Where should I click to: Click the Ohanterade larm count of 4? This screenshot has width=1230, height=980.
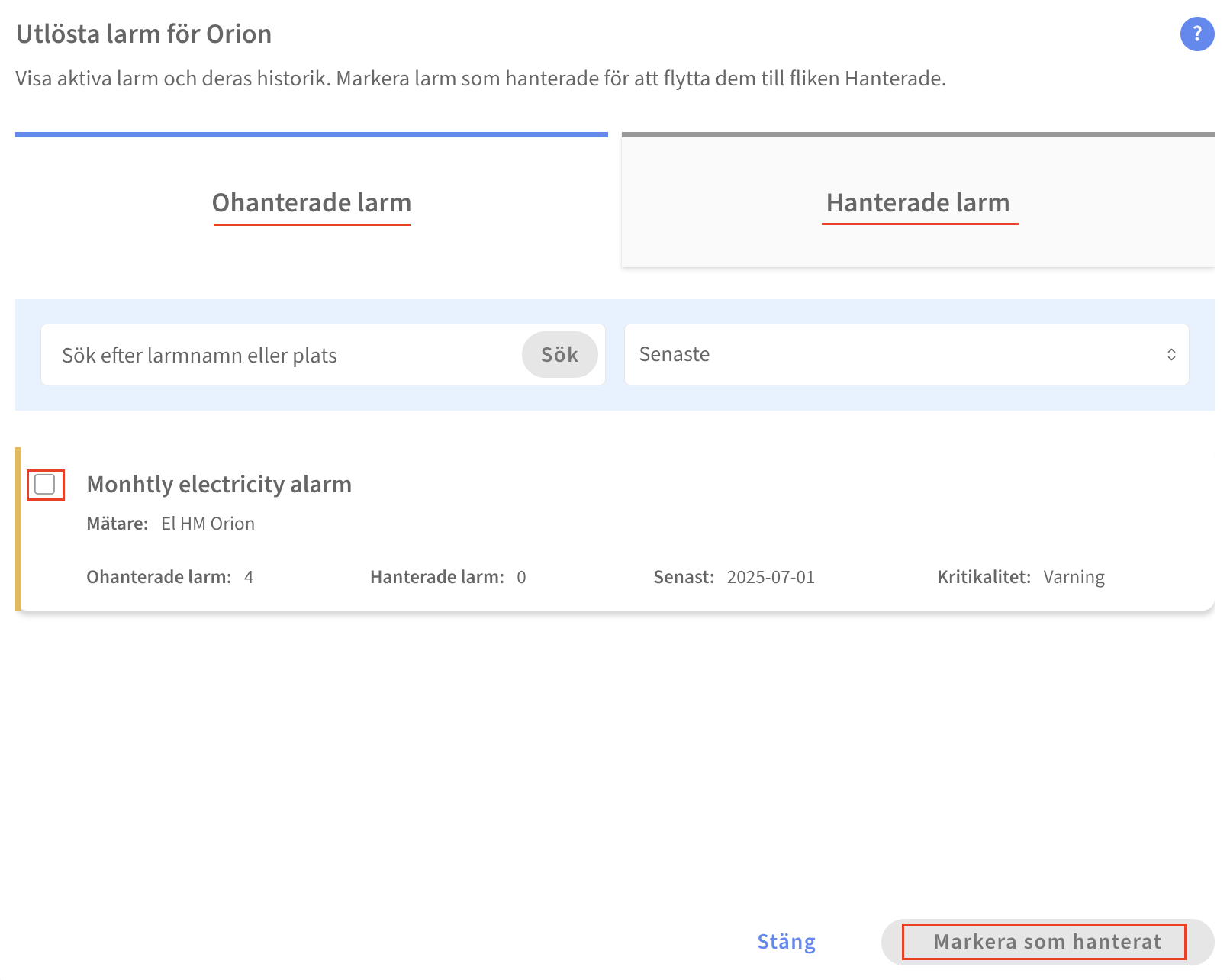249,577
